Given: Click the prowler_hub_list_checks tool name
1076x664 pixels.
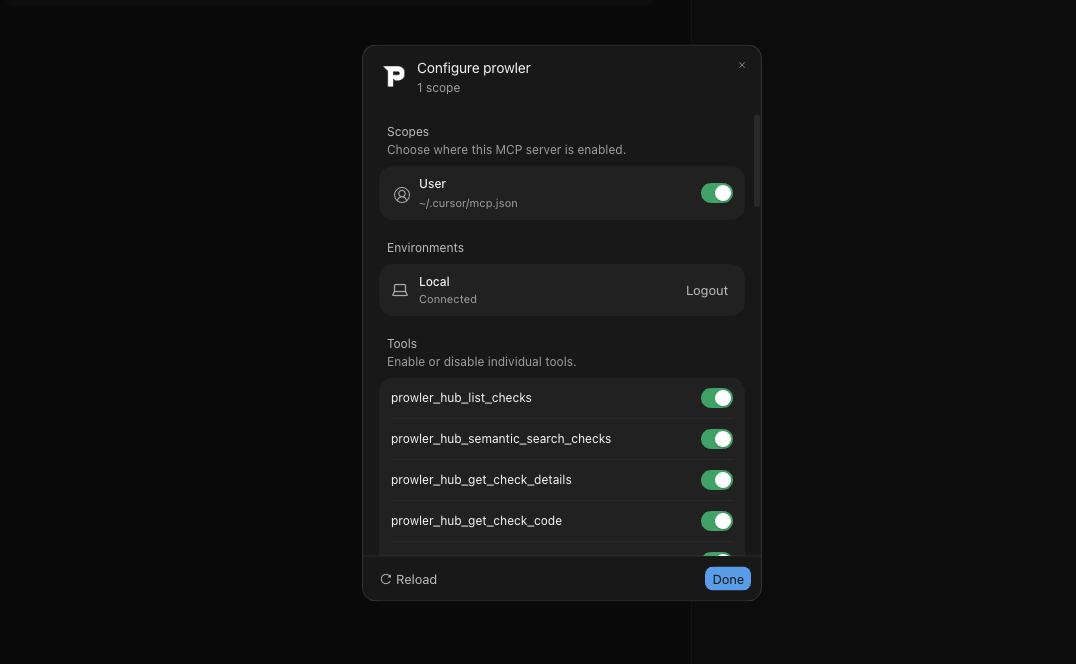Looking at the screenshot, I should click(x=461, y=398).
